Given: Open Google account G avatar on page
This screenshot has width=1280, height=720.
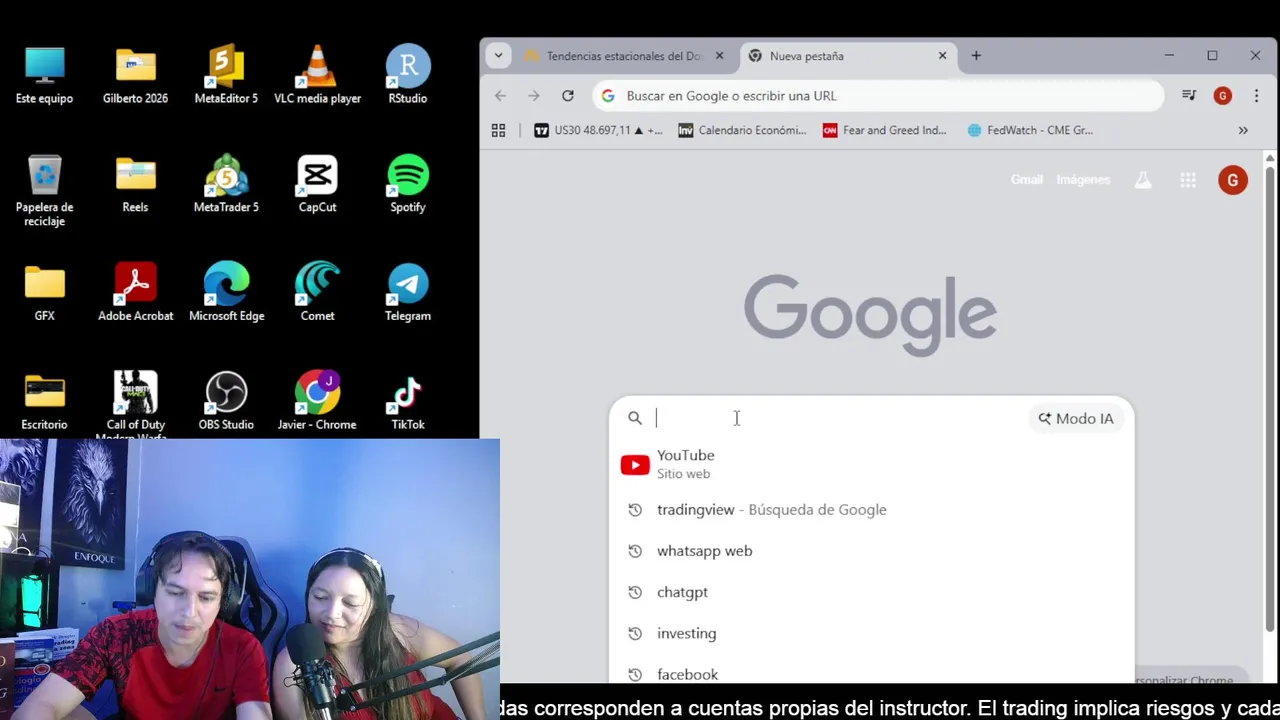Looking at the screenshot, I should pos(1233,180).
